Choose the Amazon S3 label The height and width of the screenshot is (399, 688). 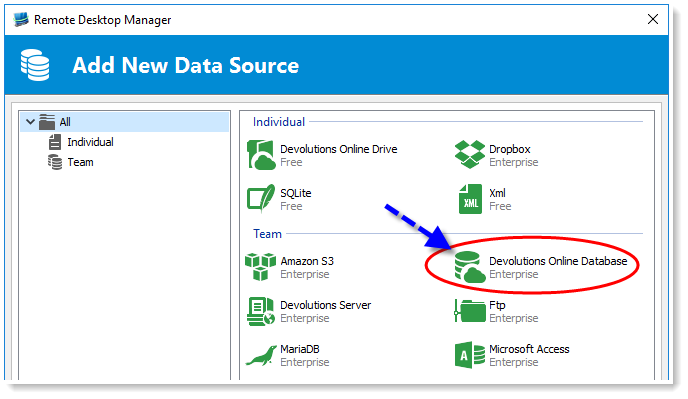[x=307, y=261]
